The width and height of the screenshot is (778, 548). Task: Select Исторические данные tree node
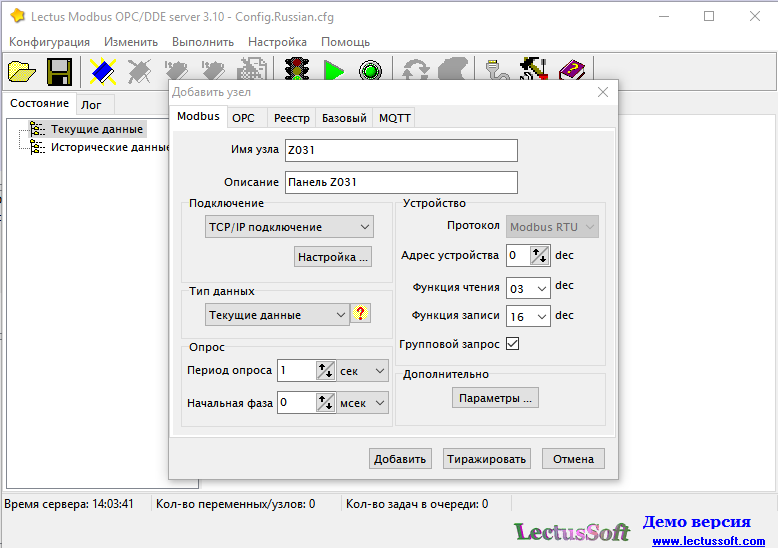(110, 147)
